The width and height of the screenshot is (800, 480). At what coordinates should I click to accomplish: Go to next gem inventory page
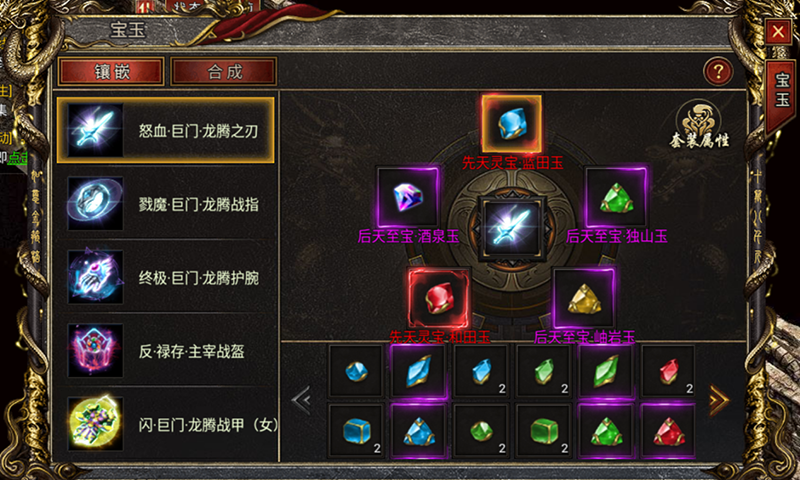point(719,400)
